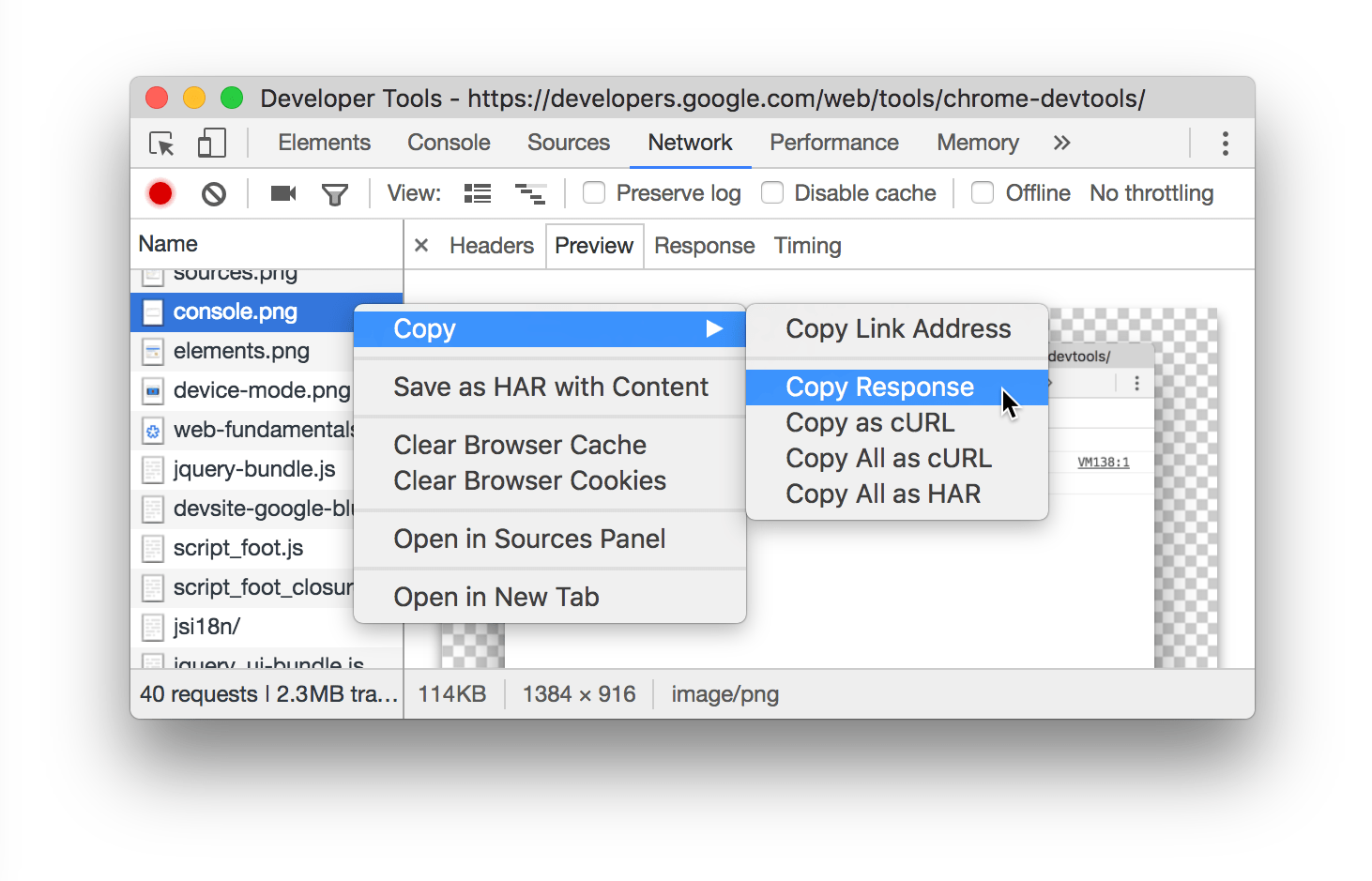This screenshot has height=881, width=1372.
Task: Switch view to large request rows
Action: click(477, 193)
